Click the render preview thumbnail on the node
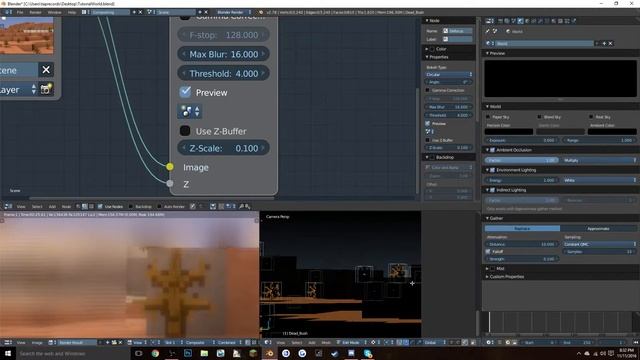 pyautogui.click(x=27, y=35)
